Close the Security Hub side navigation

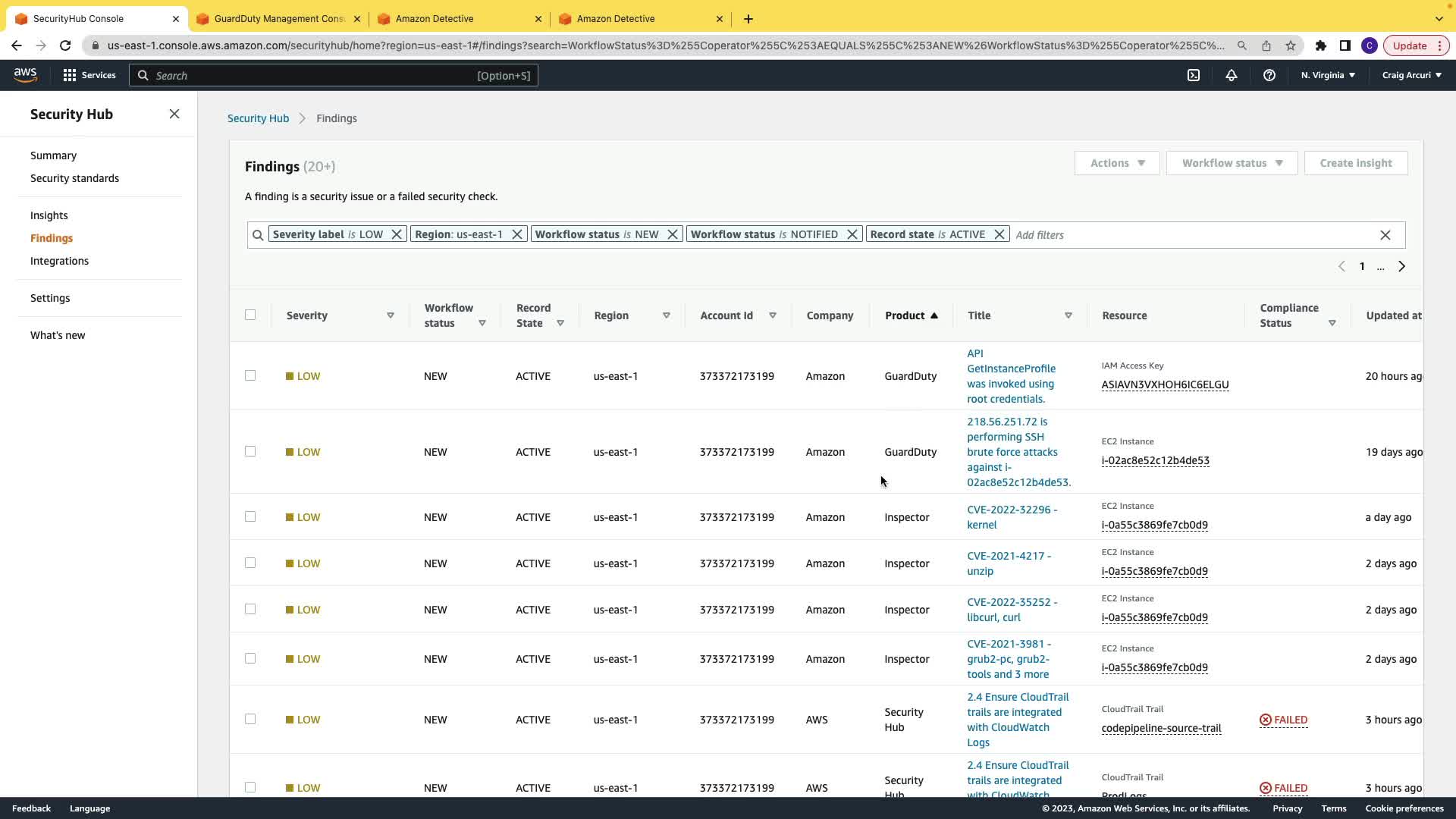pos(174,114)
